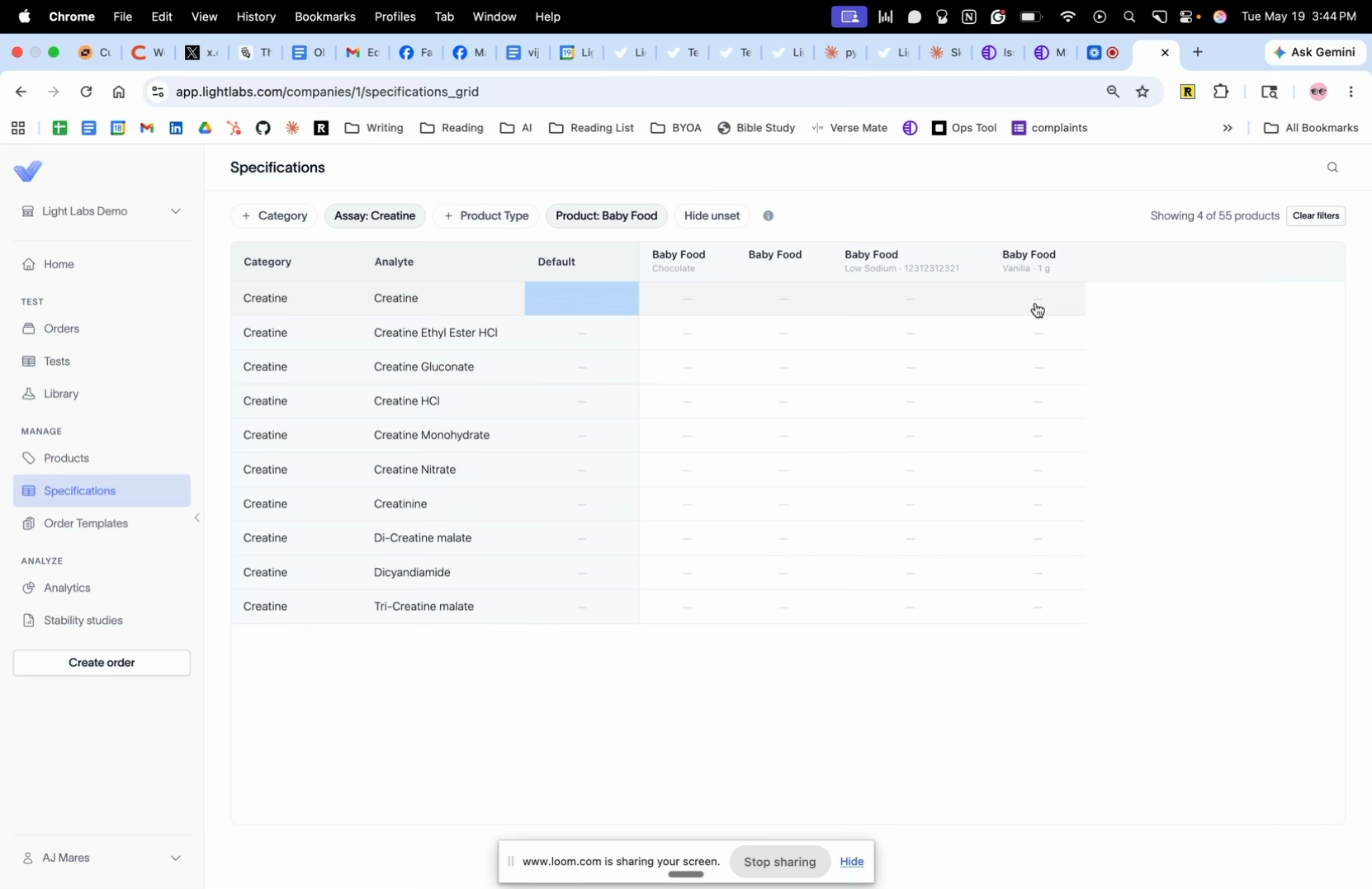Open Orders from the sidebar
Screen dimensions: 1372x889
click(x=62, y=329)
